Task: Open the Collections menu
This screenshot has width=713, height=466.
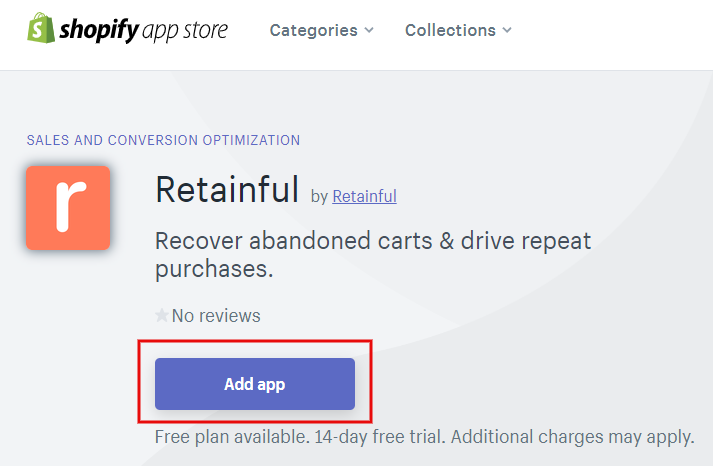Action: pyautogui.click(x=458, y=30)
